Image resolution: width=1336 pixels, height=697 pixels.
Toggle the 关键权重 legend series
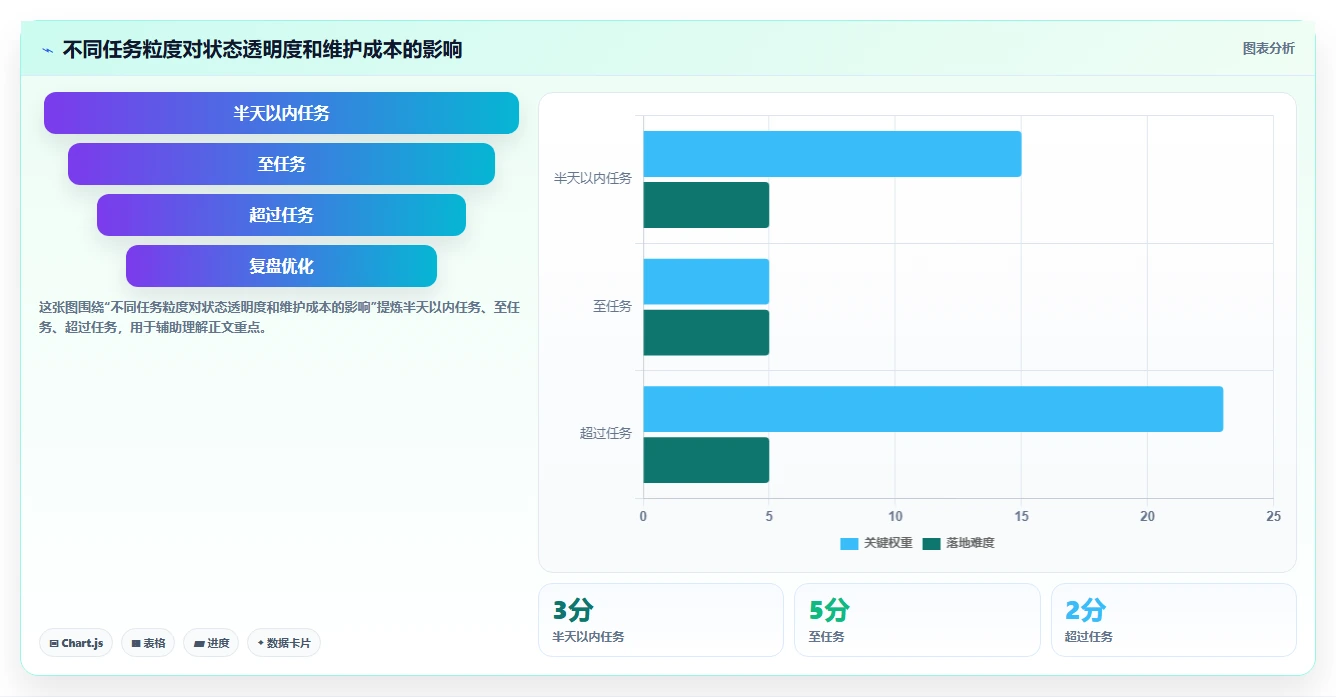[876, 543]
